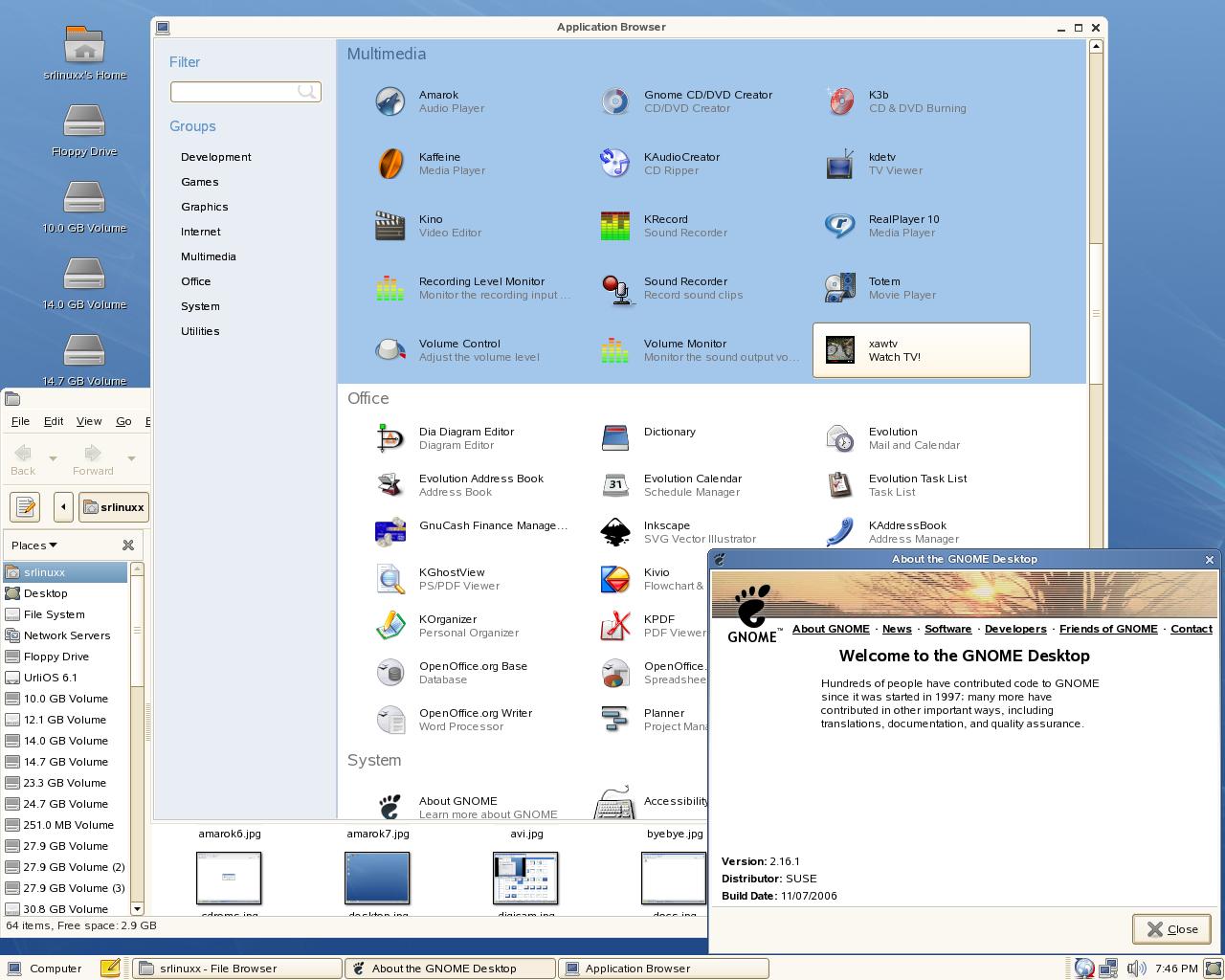Open Dictionary application icon
Viewport: 1225px width, 980px height.
tap(614, 438)
